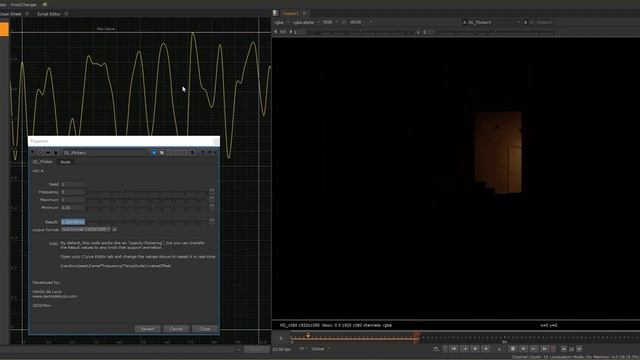
Task: Click the gain decrease arrow in the Viewer toolbar
Action: click(276, 32)
